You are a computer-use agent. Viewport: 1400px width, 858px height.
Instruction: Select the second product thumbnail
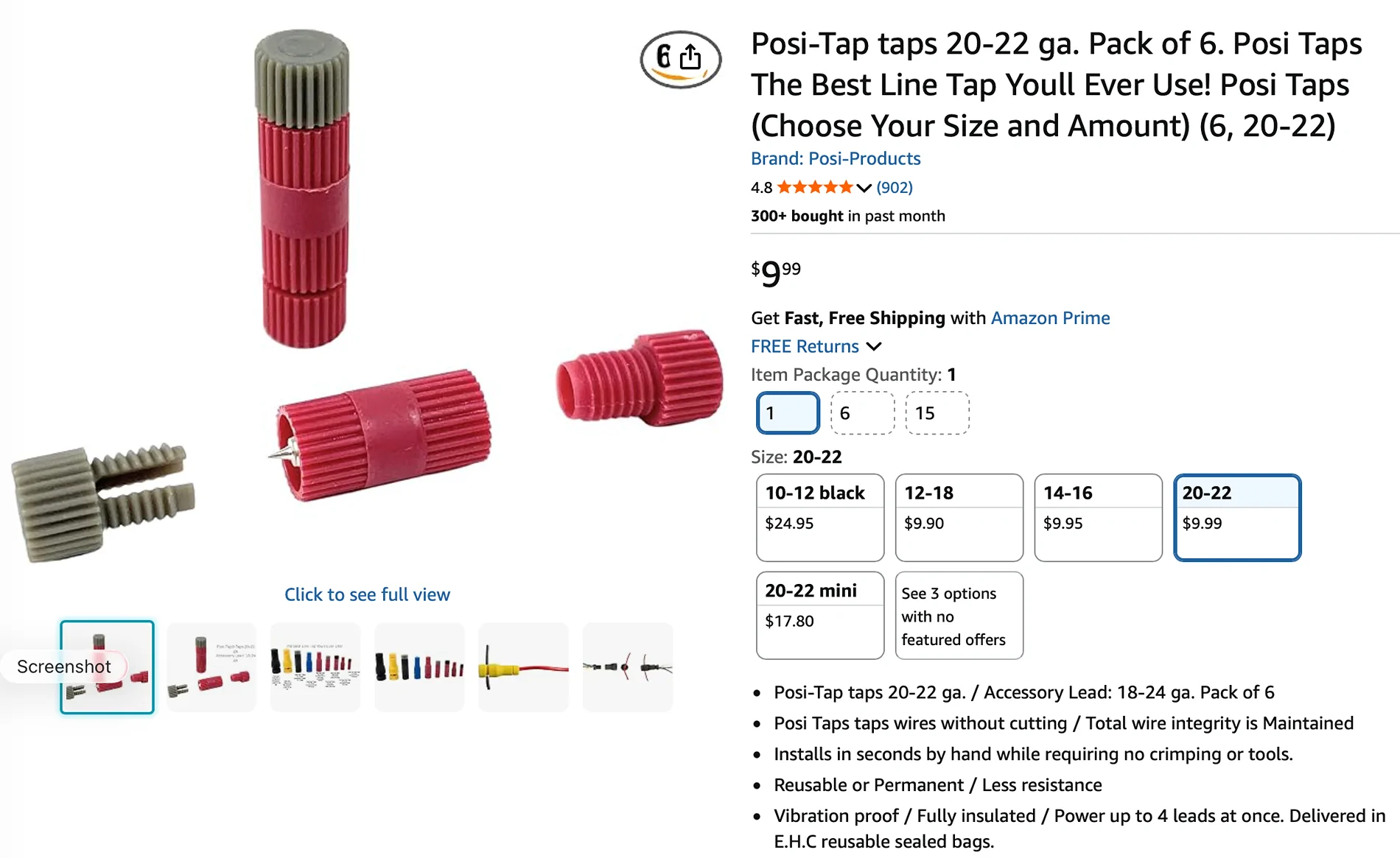tap(211, 667)
